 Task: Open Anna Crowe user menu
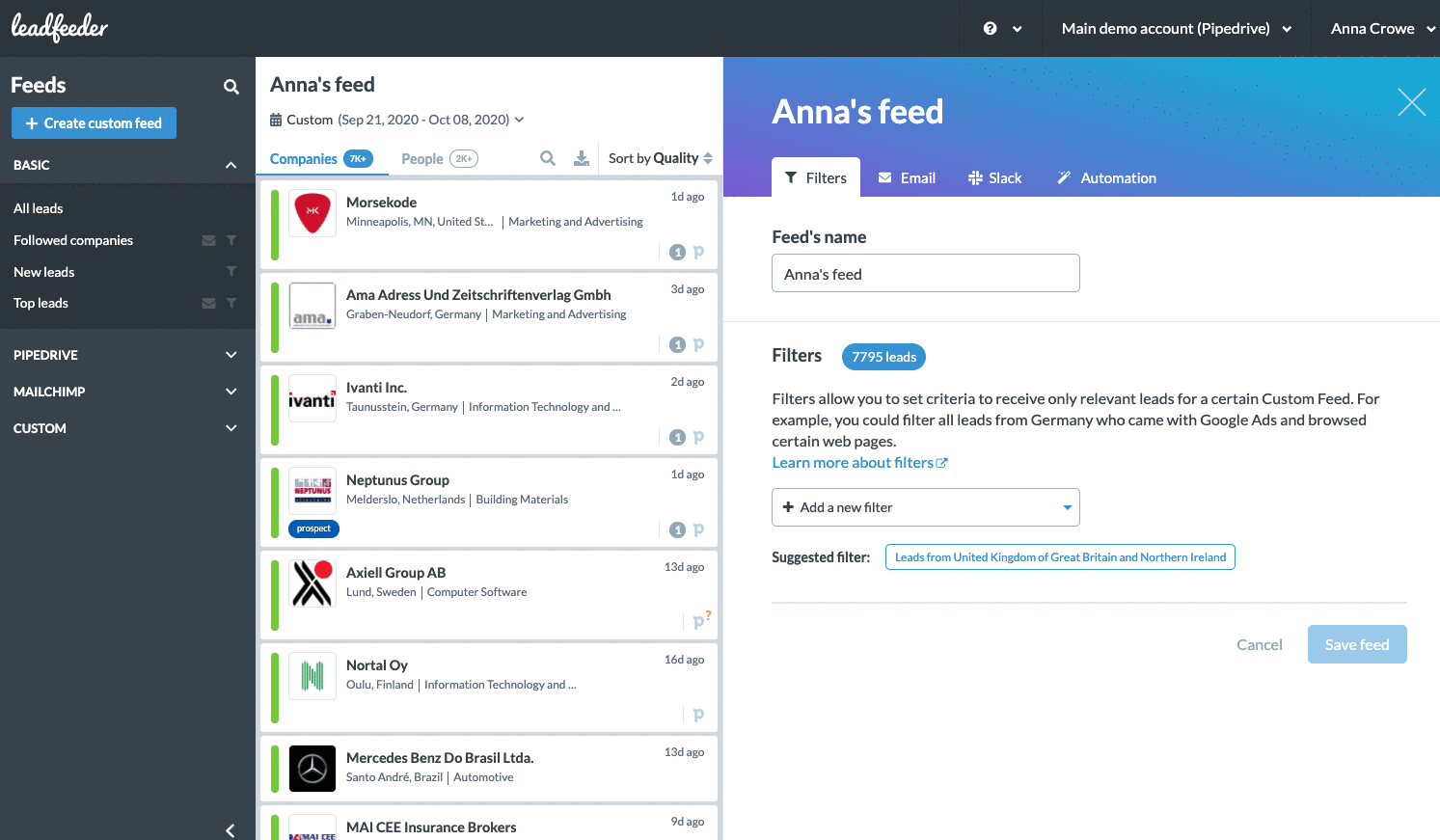(1383, 29)
